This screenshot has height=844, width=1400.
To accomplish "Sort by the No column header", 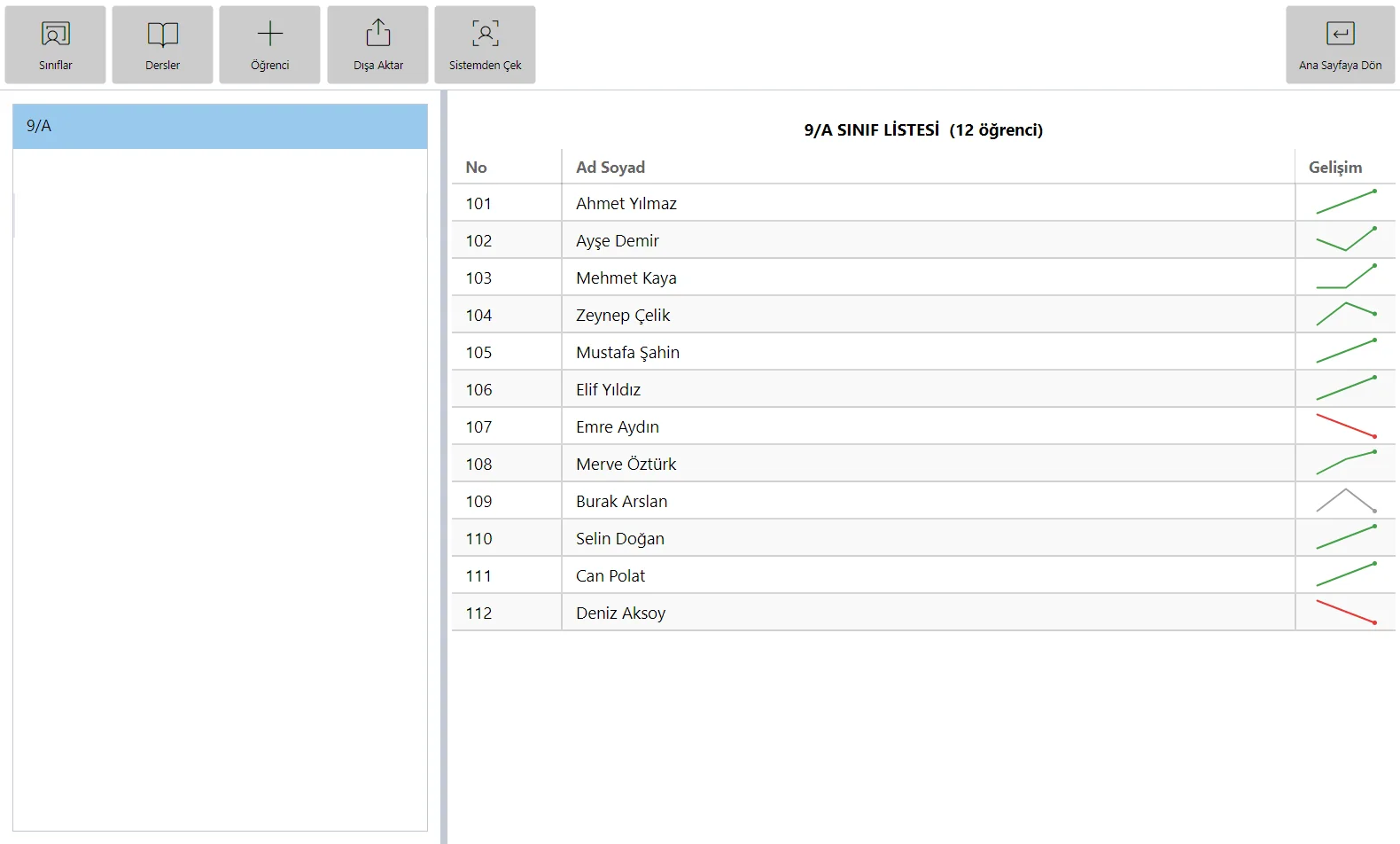I will click(476, 168).
